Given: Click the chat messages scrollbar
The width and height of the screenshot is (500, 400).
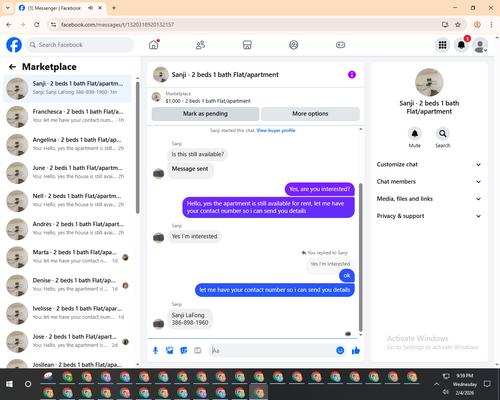Looking at the screenshot, I should [360, 257].
